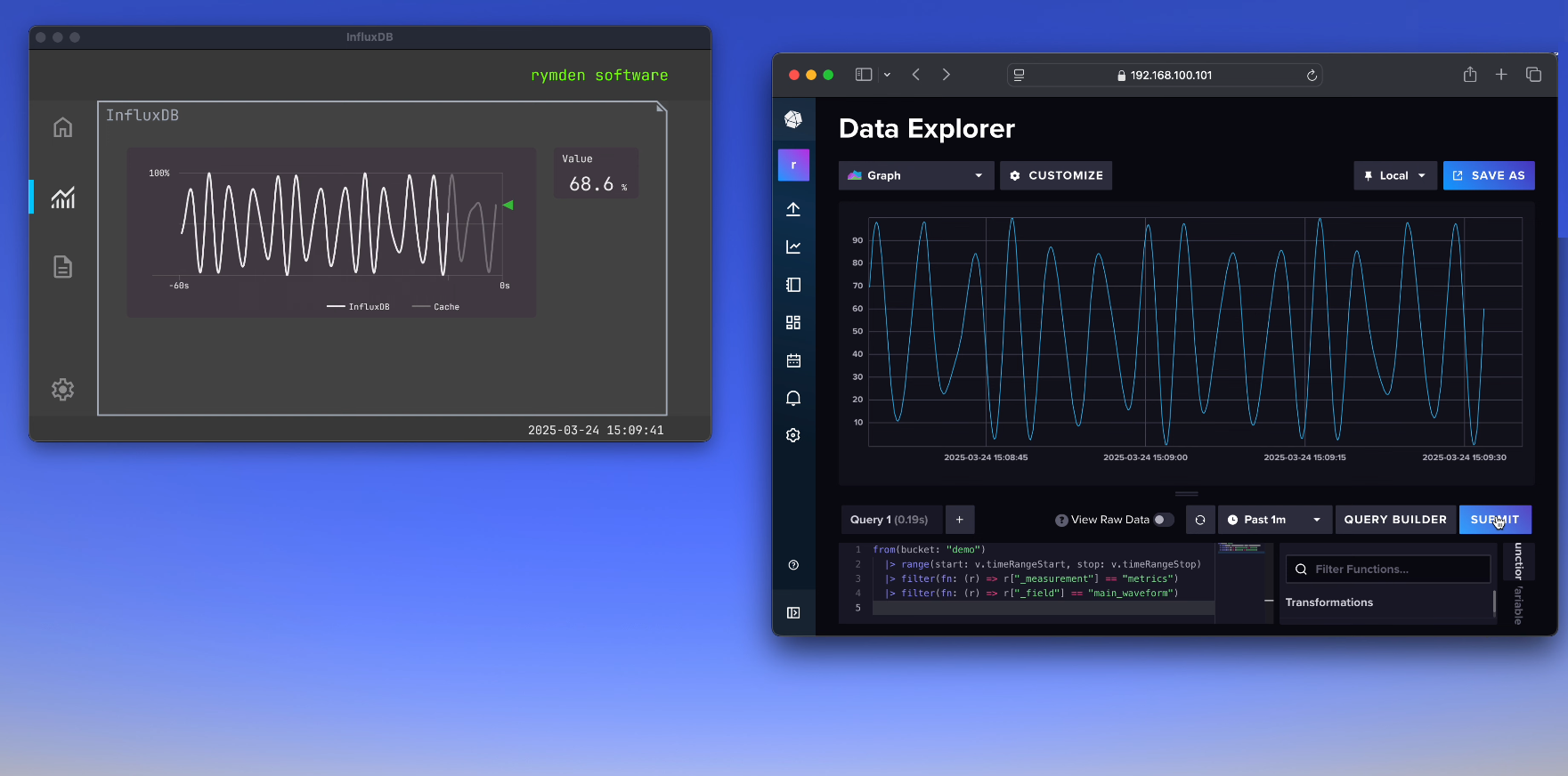Click the code minimap in Flux editor
The image size is (1568, 776).
coord(1241,548)
